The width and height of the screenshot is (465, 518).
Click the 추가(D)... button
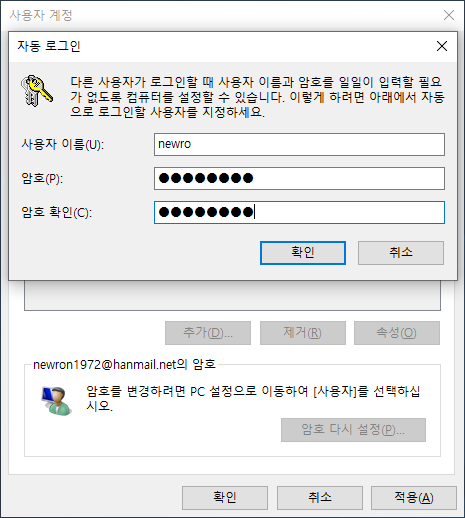[x=208, y=333]
